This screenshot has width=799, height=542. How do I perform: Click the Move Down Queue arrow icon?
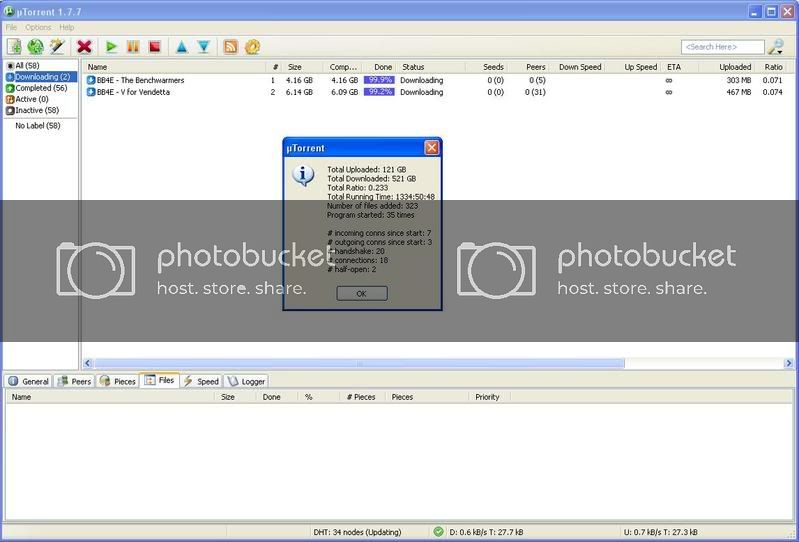(x=204, y=47)
